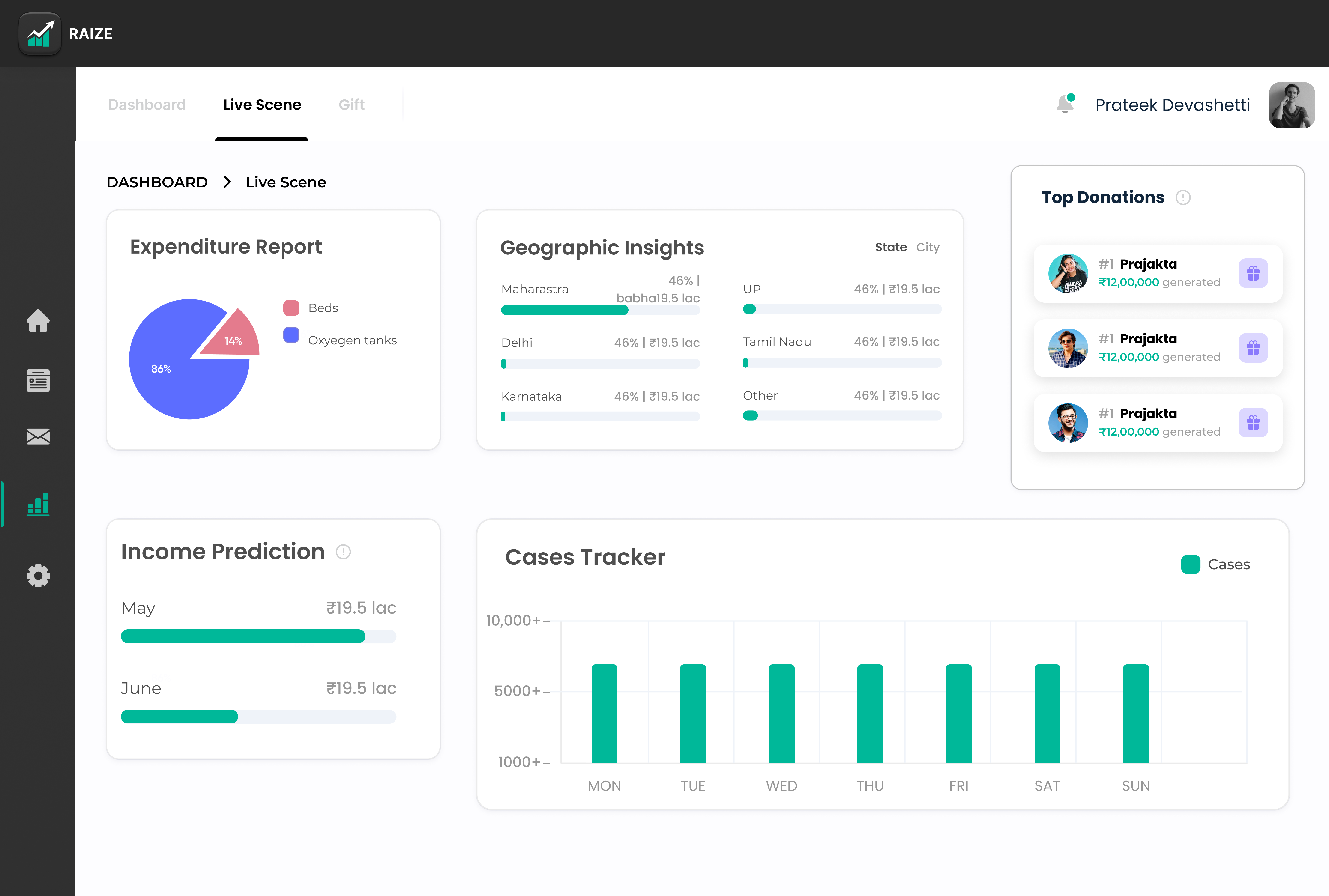Click the FRI bar in Cases Tracker

(958, 714)
